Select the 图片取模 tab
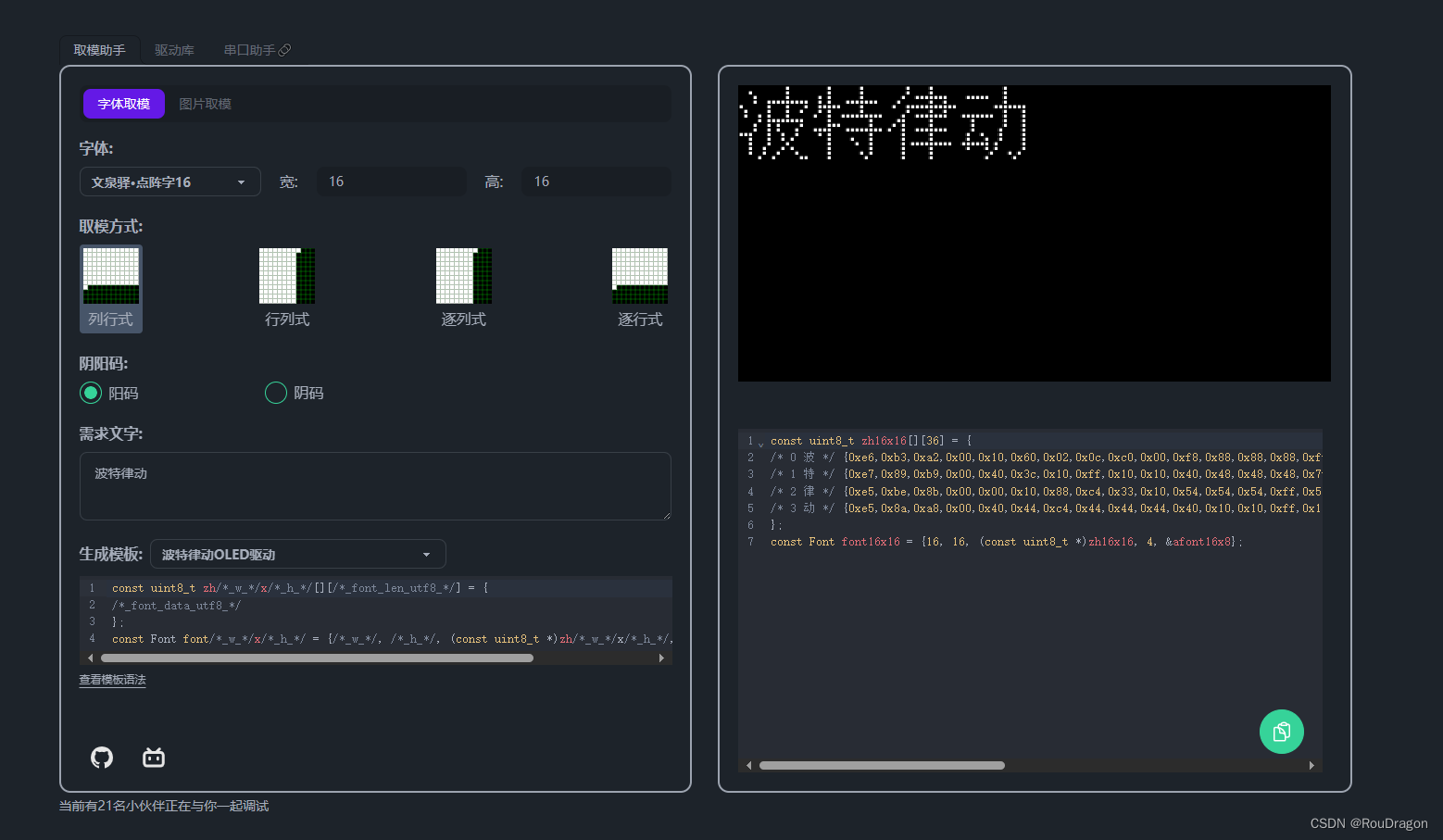This screenshot has width=1443, height=840. [x=206, y=104]
